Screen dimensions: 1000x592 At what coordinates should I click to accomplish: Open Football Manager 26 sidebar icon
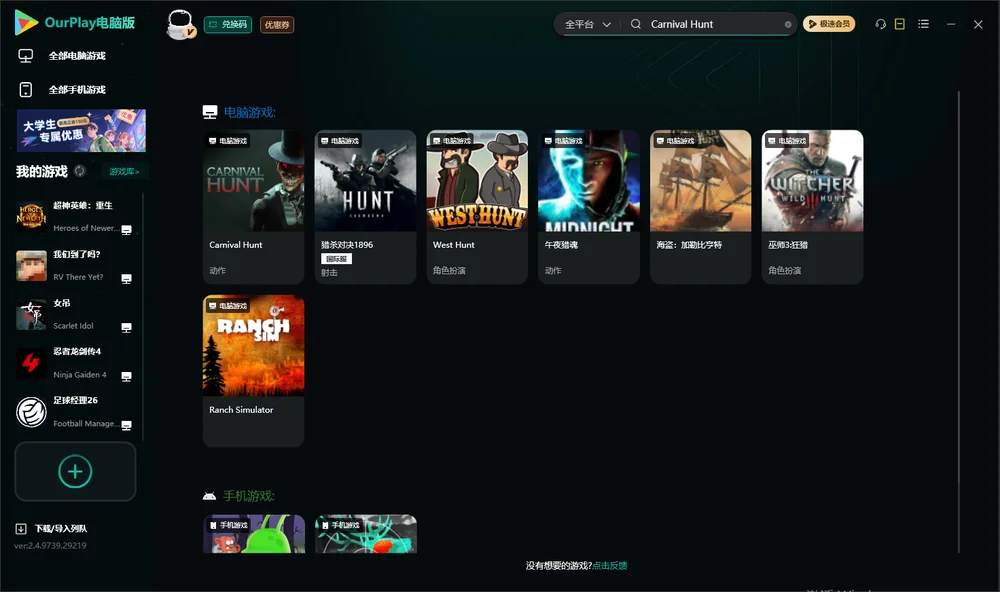point(31,412)
